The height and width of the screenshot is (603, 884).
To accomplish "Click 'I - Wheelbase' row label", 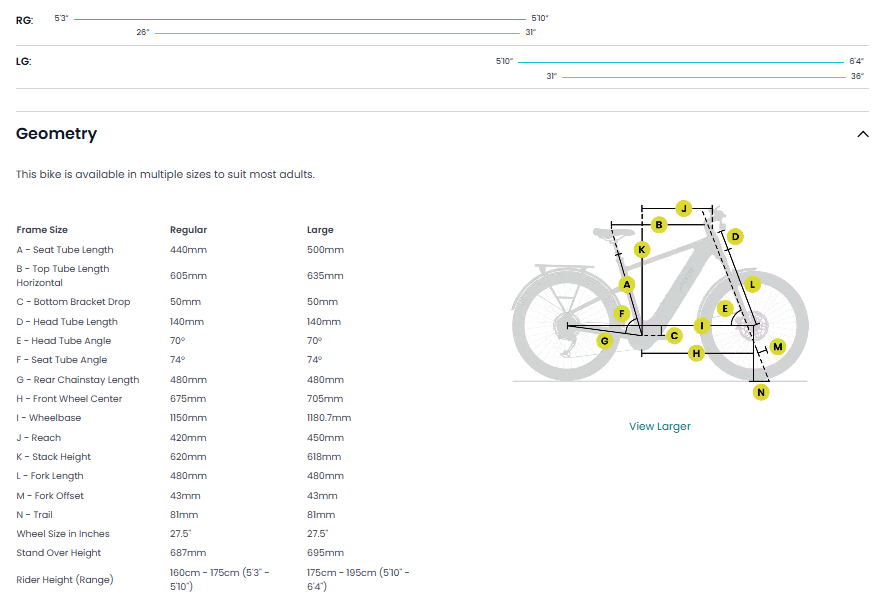I will click(x=48, y=418).
